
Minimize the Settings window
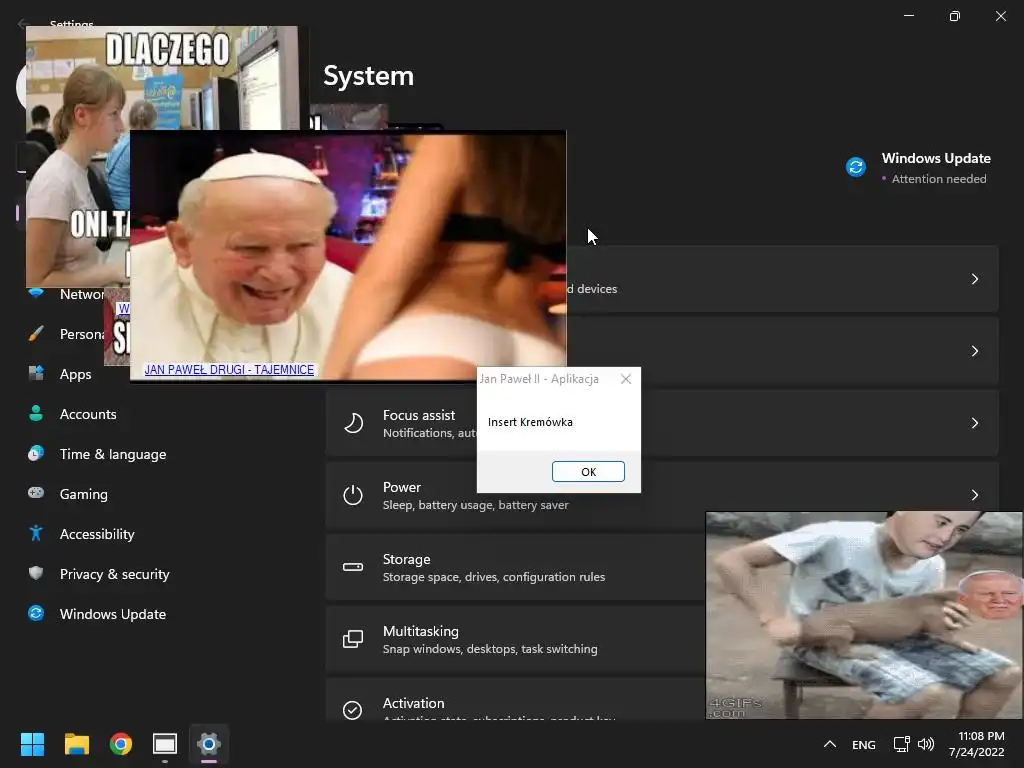coord(908,16)
